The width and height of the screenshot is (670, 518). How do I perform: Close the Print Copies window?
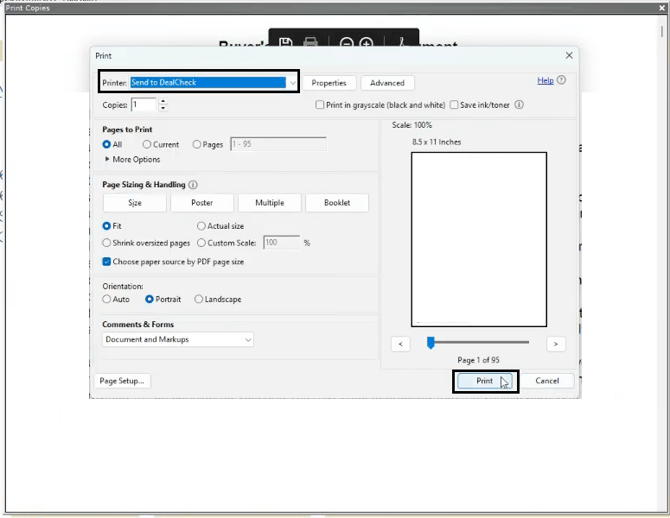pos(662,8)
